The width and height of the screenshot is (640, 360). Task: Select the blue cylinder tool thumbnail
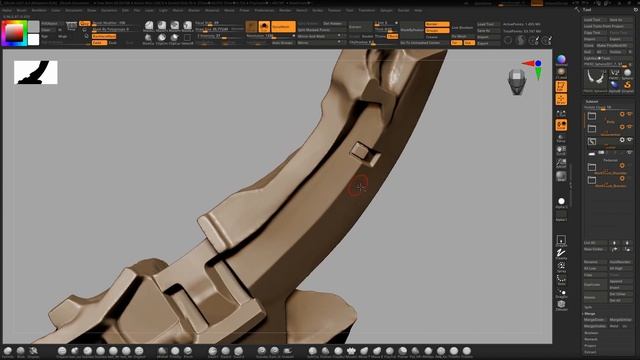click(x=615, y=84)
